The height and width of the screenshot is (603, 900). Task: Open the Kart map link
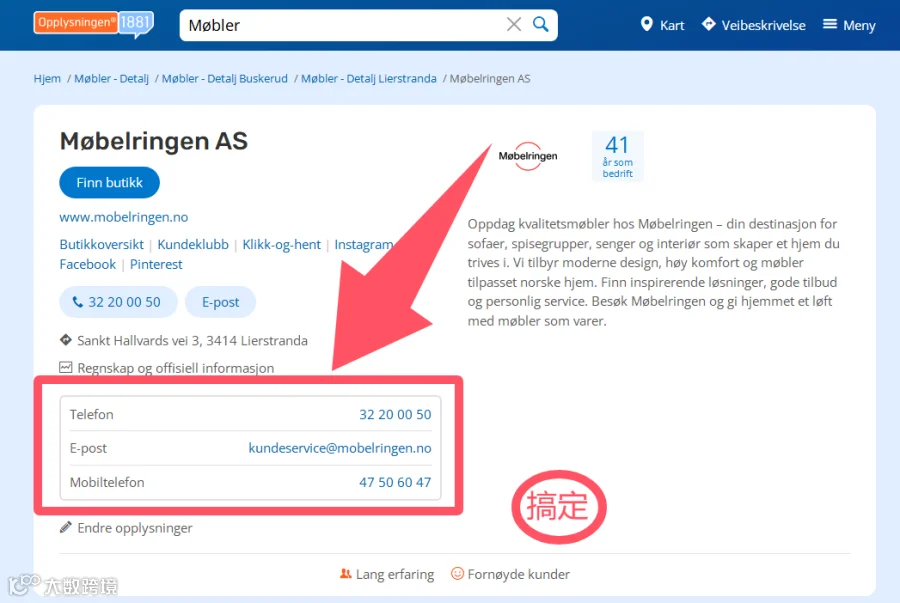662,25
